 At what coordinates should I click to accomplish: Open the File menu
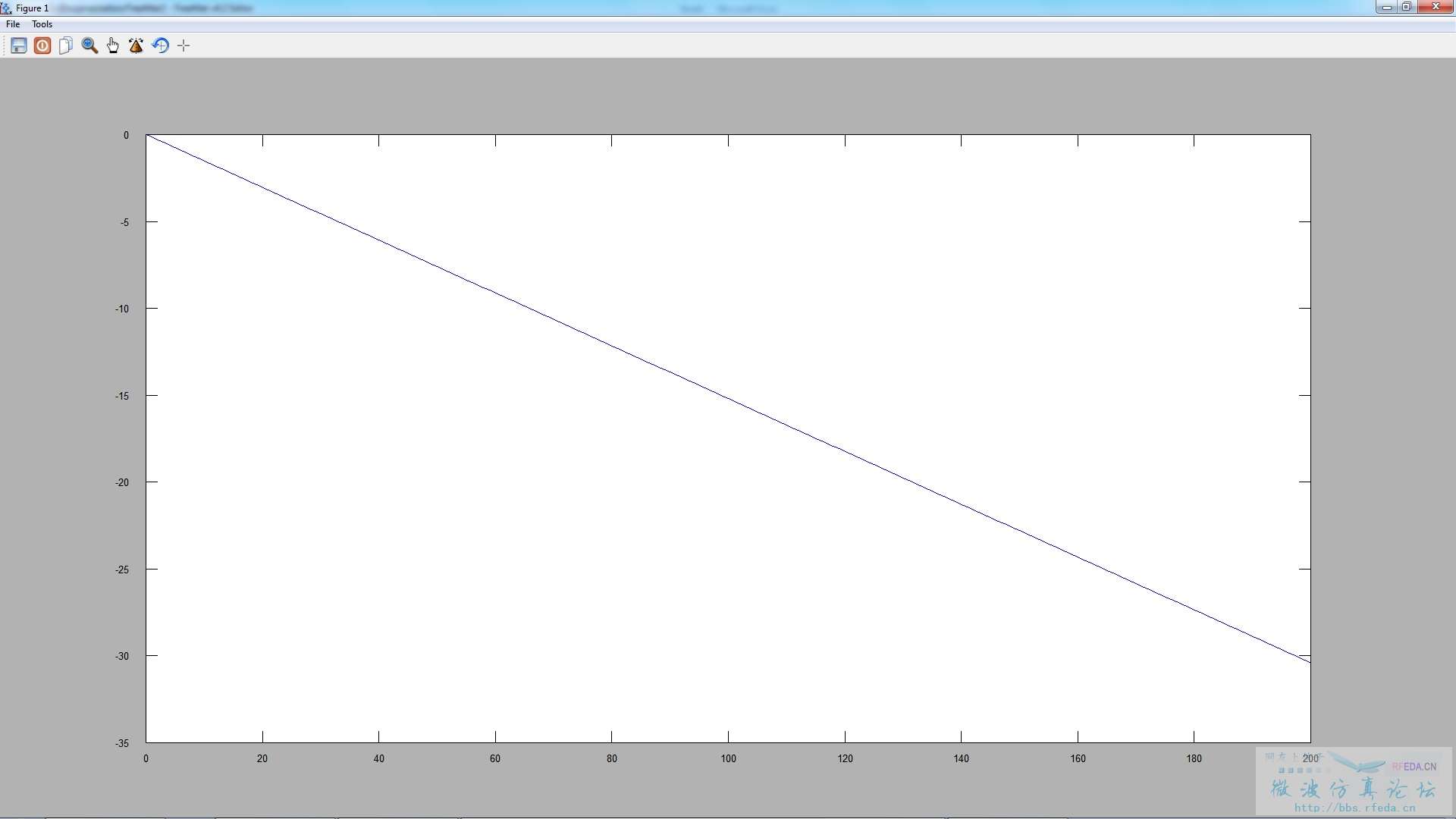click(x=13, y=24)
